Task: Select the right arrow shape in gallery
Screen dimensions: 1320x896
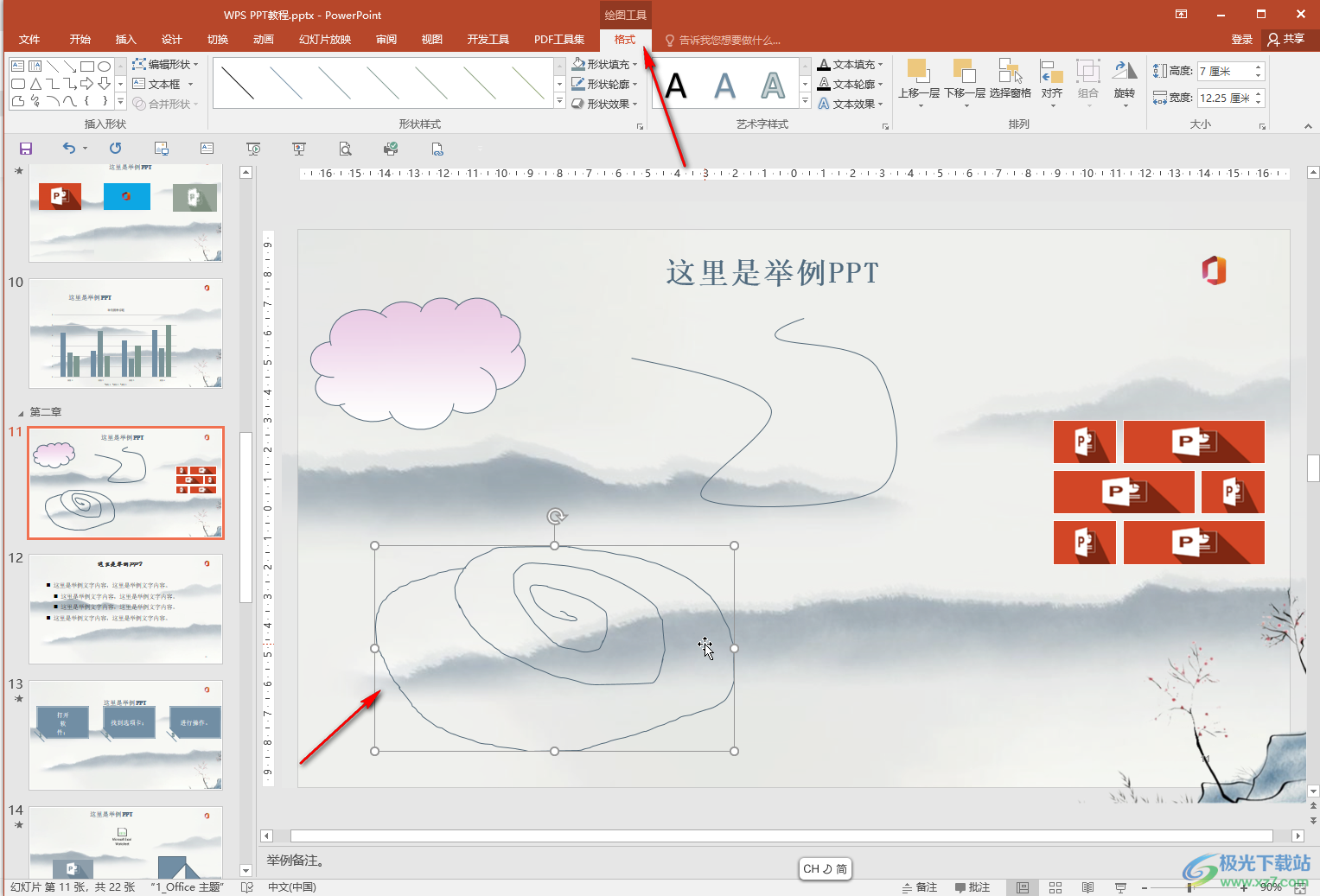Action: [x=87, y=84]
